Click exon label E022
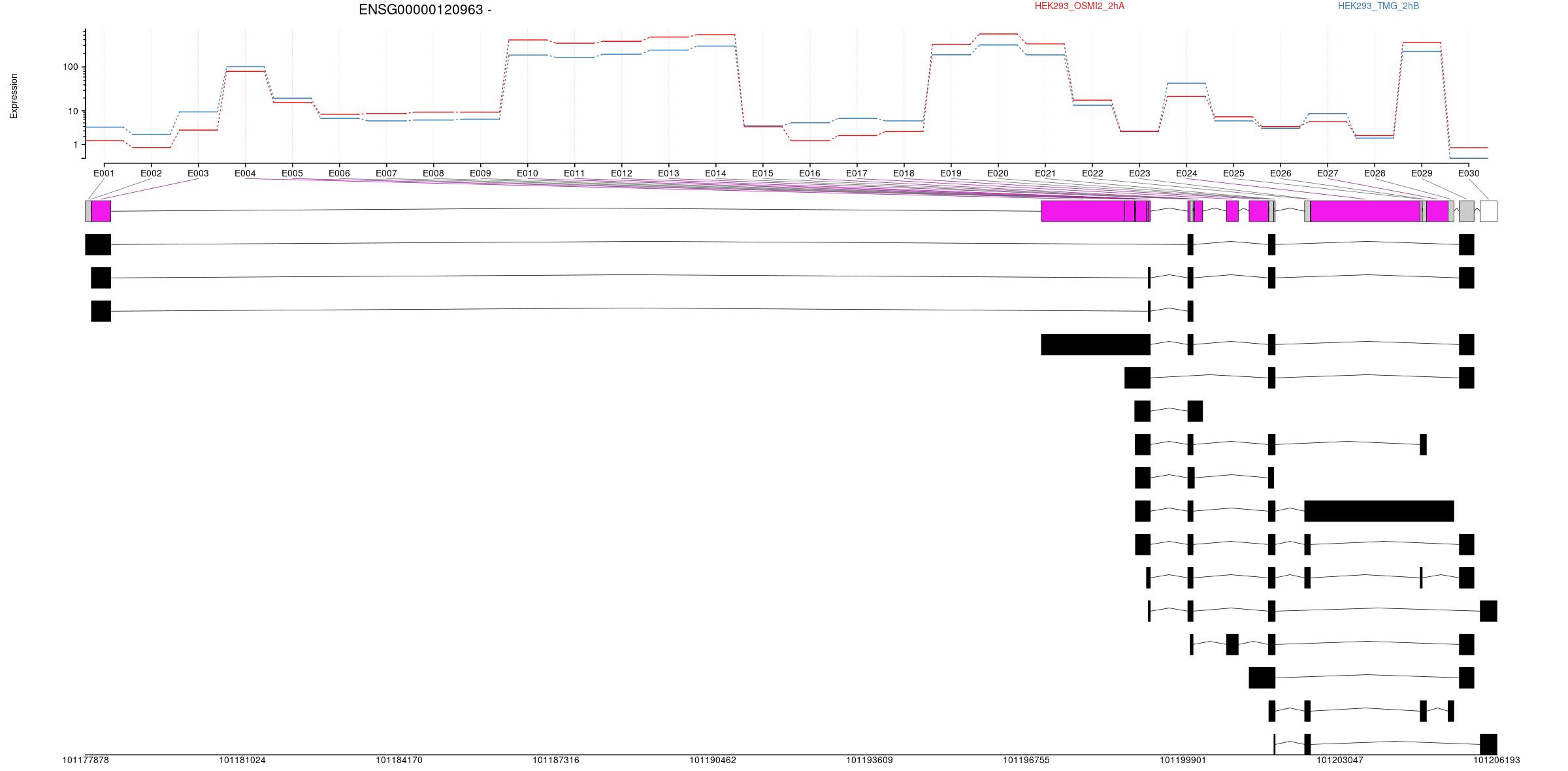Image resolution: width=1568 pixels, height=771 pixels. 1092,173
